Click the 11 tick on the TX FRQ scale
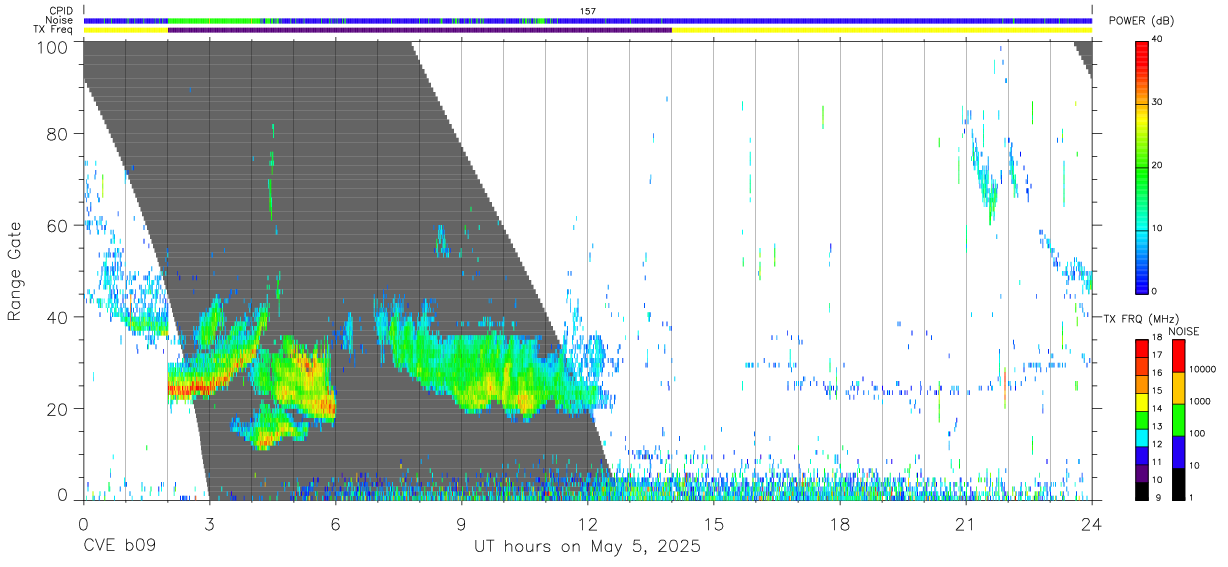This screenshot has height=567, width=1228. (1157, 462)
